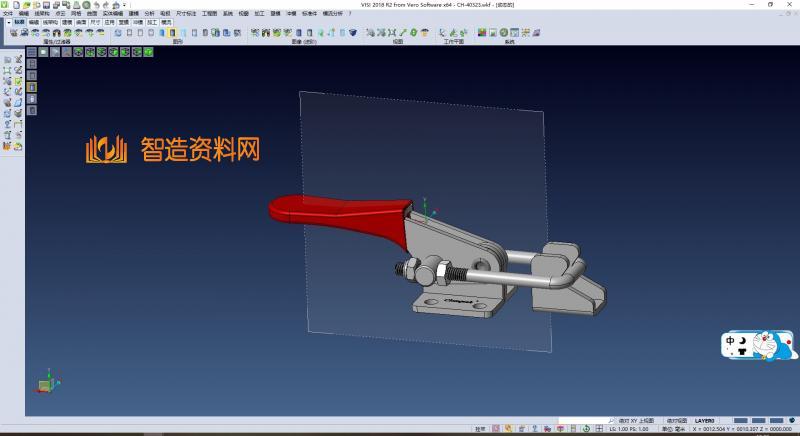Click the 单位: 毫米 units field

point(673,429)
